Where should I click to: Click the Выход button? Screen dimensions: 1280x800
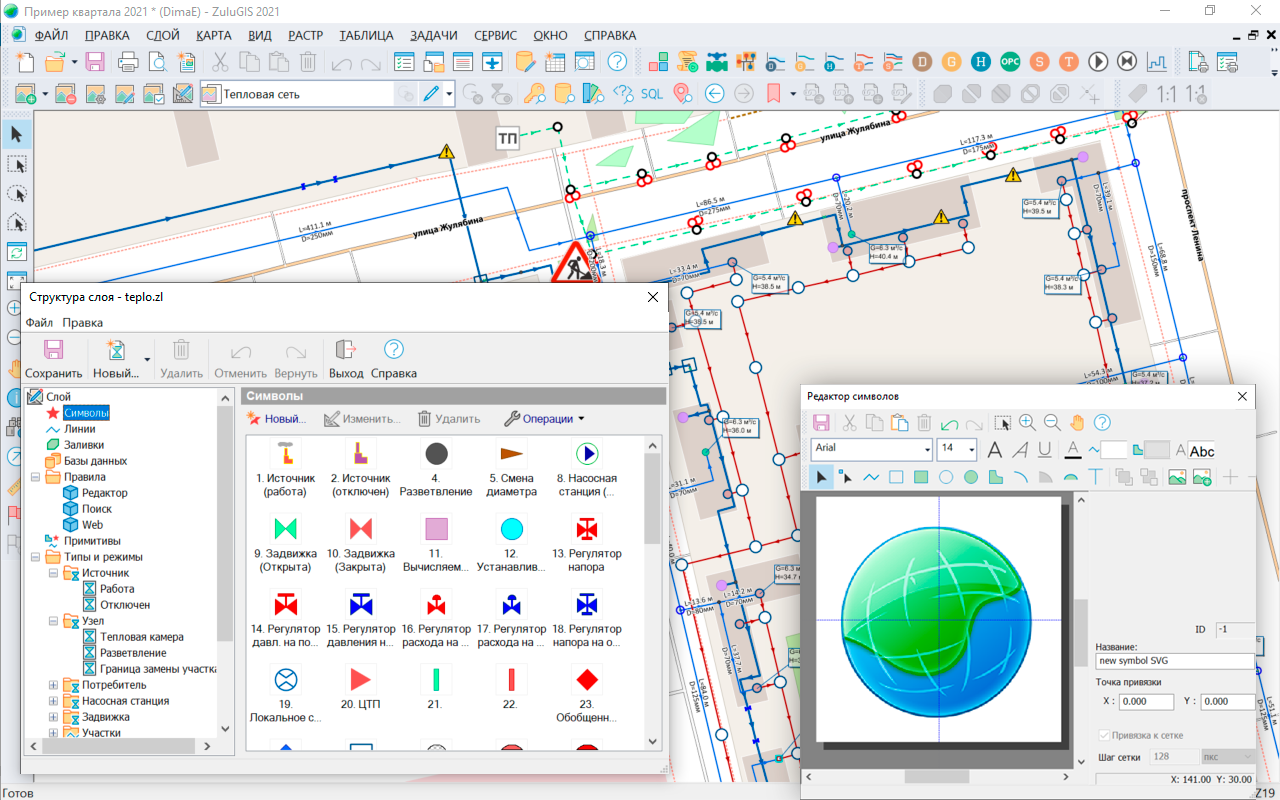coord(346,358)
